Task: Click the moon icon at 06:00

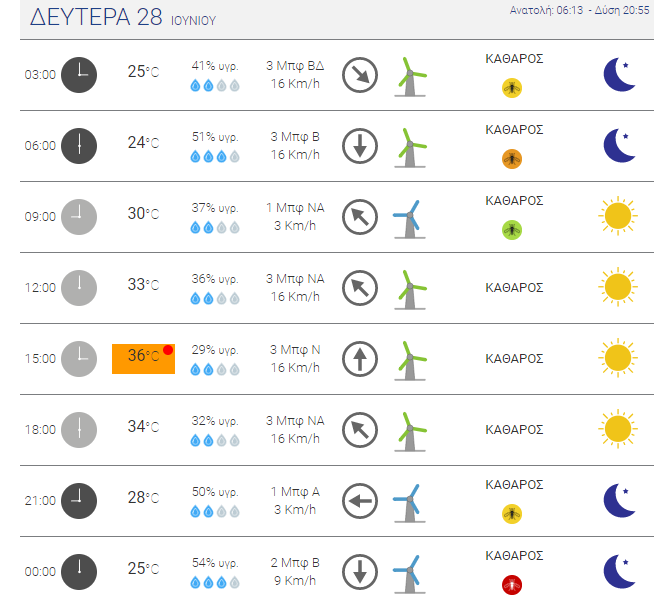Action: 619,145
